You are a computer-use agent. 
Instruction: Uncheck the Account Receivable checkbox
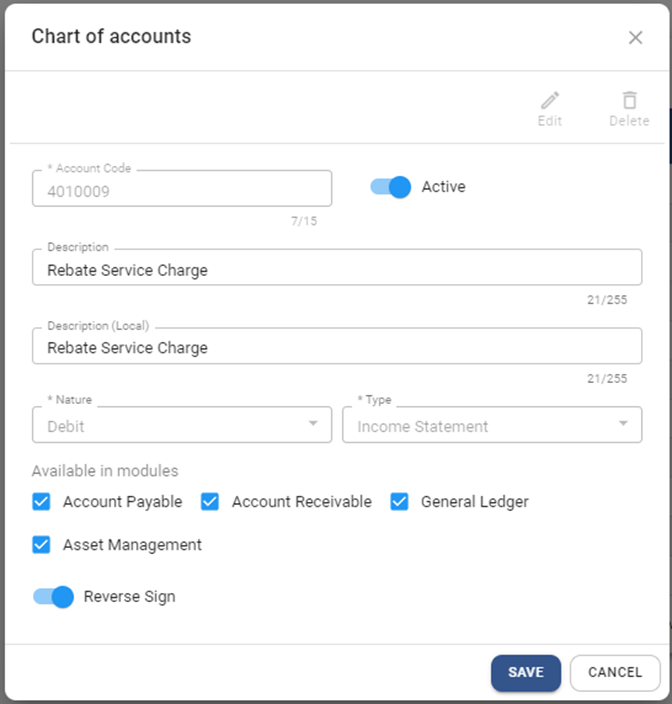[210, 502]
